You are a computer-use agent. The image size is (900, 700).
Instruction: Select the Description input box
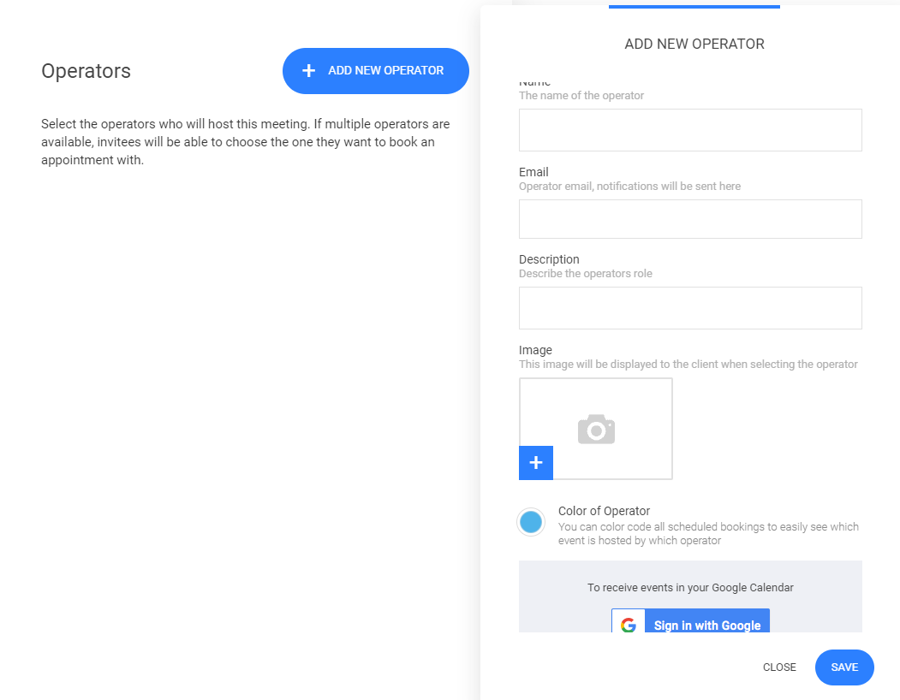point(690,308)
